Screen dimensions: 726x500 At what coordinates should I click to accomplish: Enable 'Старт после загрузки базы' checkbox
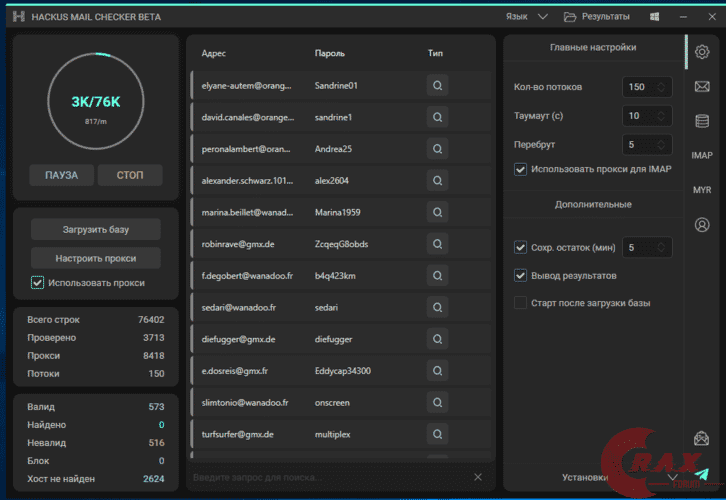[x=520, y=302]
